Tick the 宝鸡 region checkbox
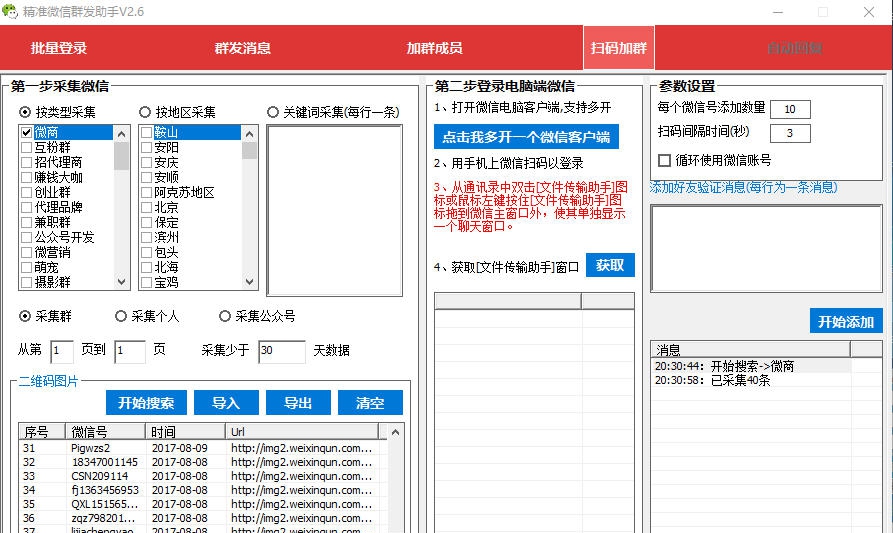Screen dimensions: 893x533 [146, 282]
